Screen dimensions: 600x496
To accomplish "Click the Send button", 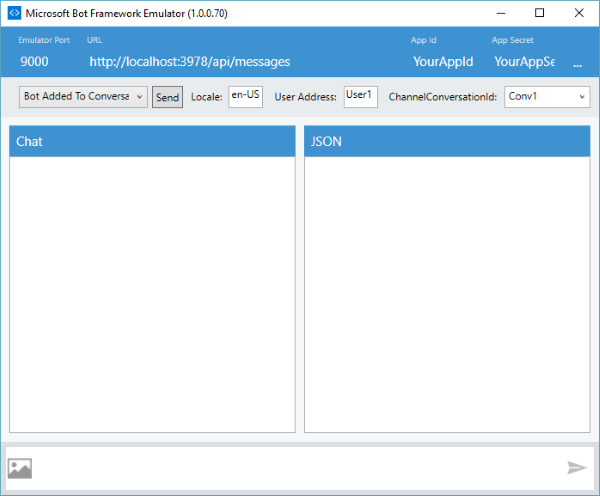I will pyautogui.click(x=167, y=97).
